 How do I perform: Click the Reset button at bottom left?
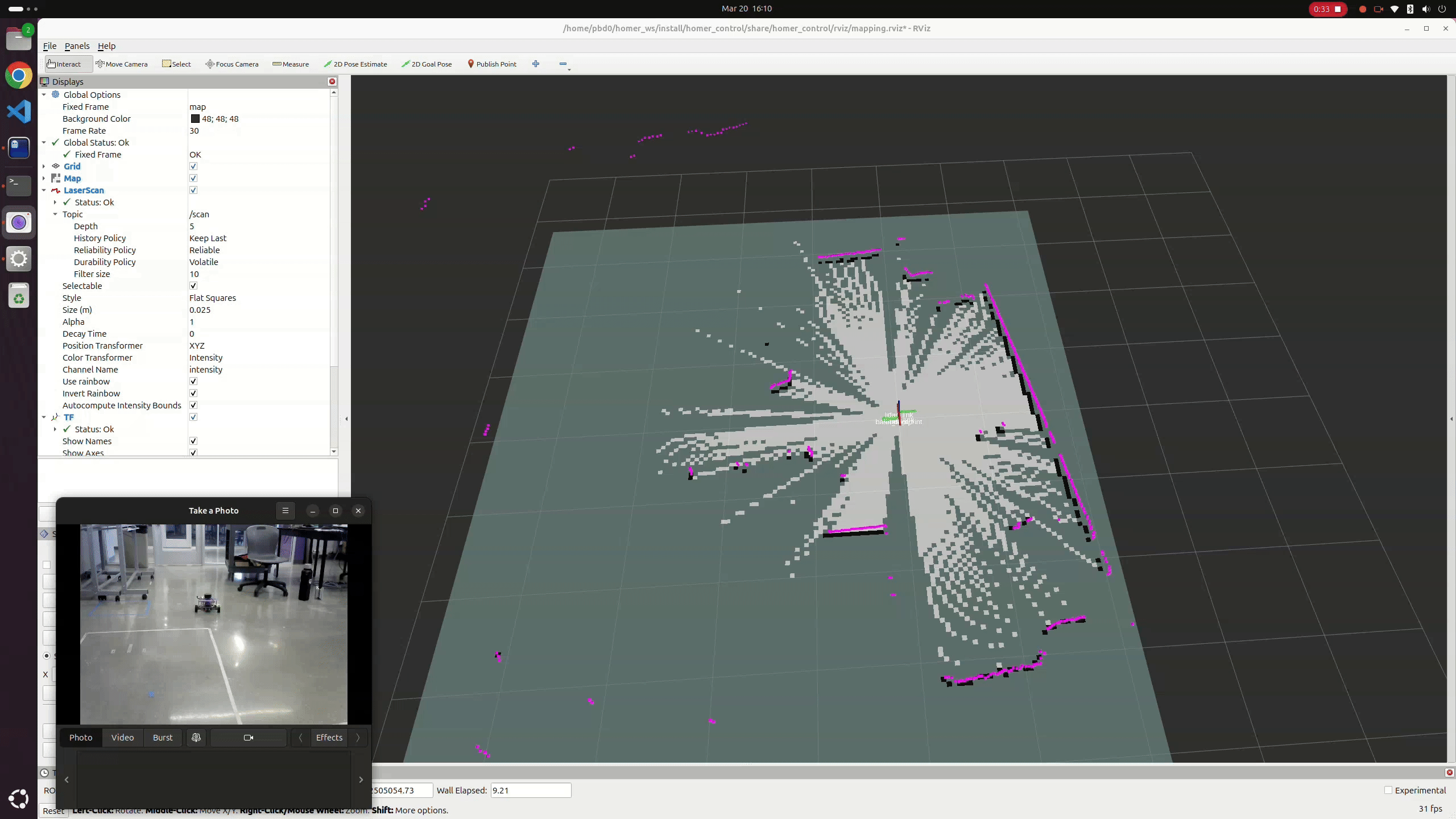53,810
